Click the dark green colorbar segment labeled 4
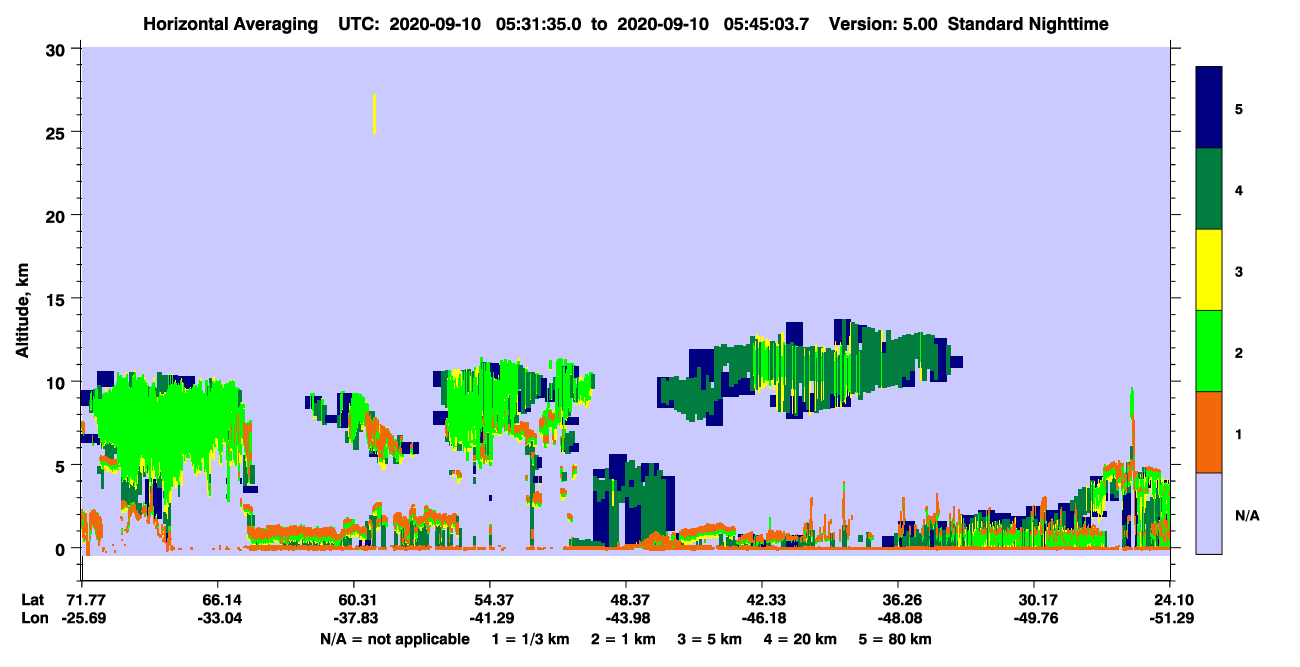 pyautogui.click(x=1209, y=189)
